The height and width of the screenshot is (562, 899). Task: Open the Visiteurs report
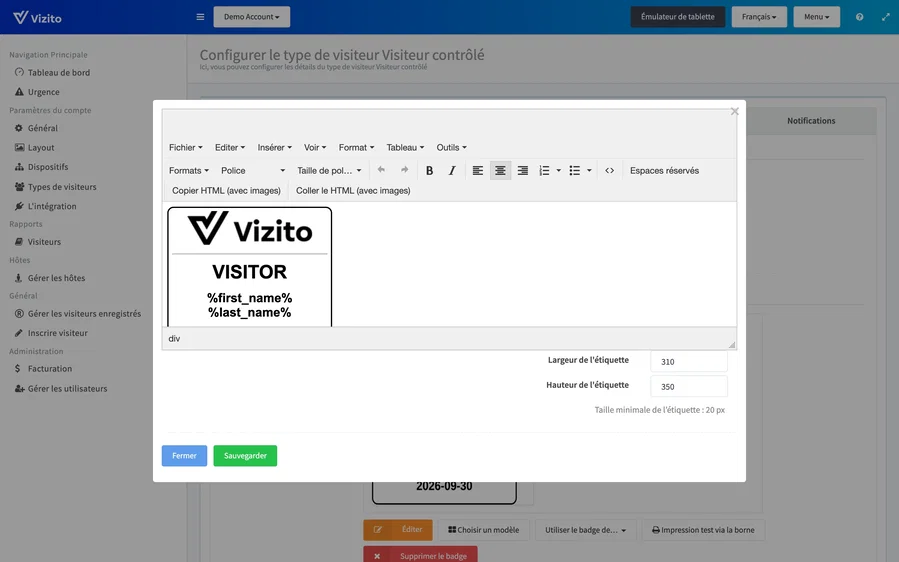pyautogui.click(x=38, y=242)
